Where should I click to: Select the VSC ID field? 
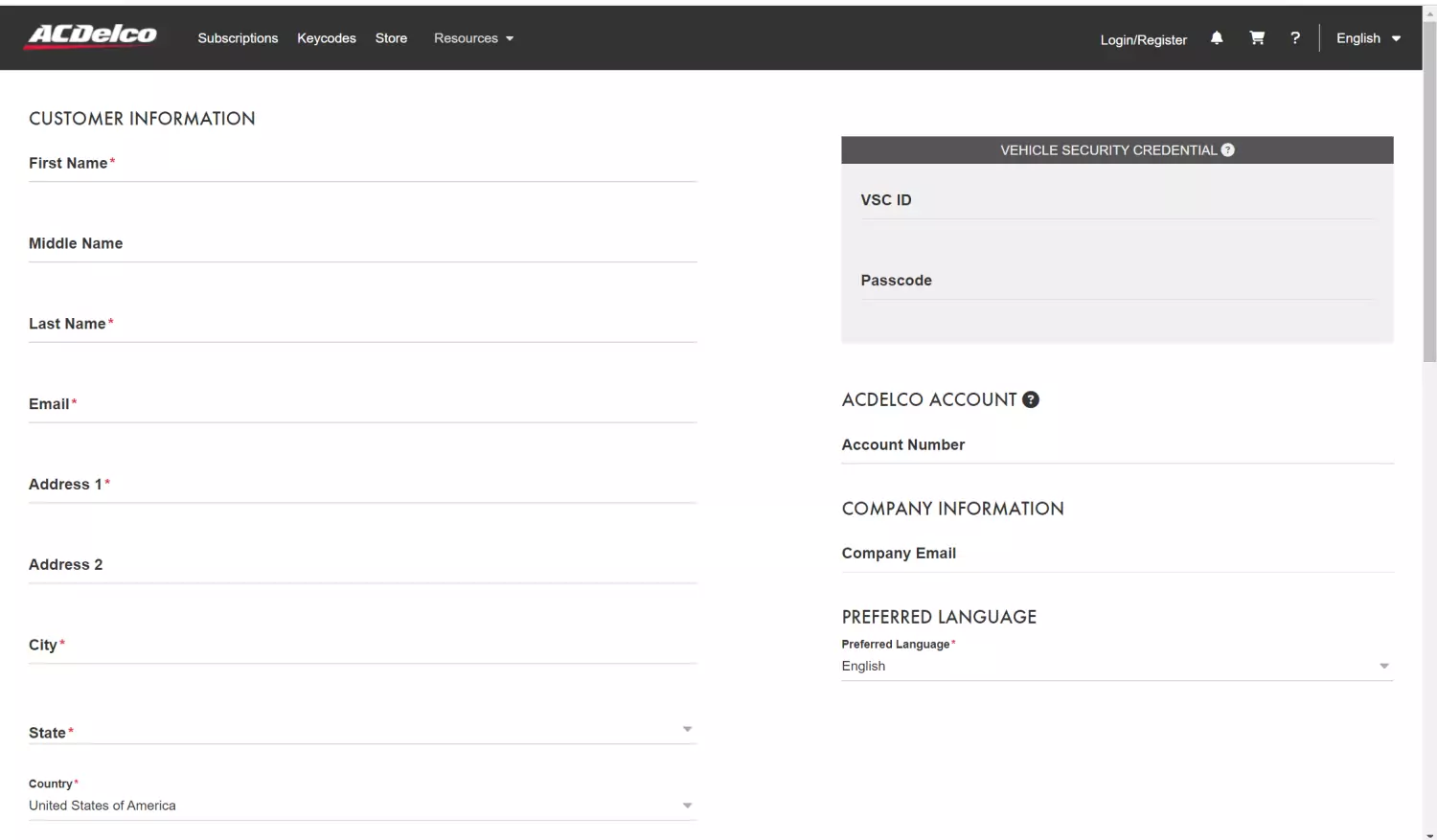click(1117, 201)
